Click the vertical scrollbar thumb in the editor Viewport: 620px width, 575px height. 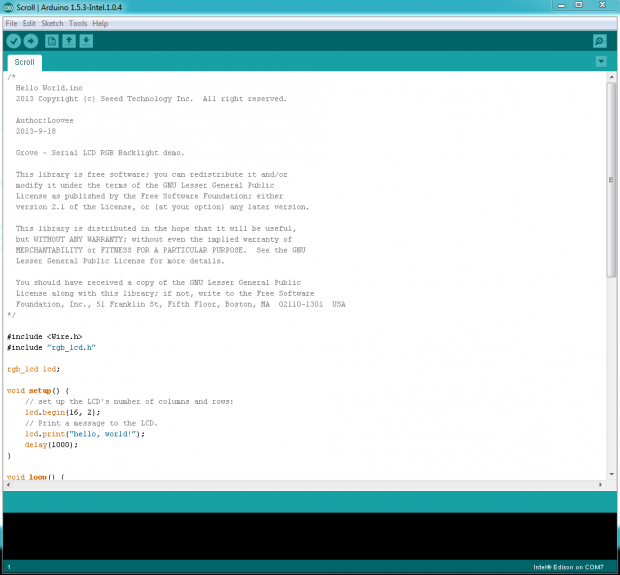click(x=611, y=180)
